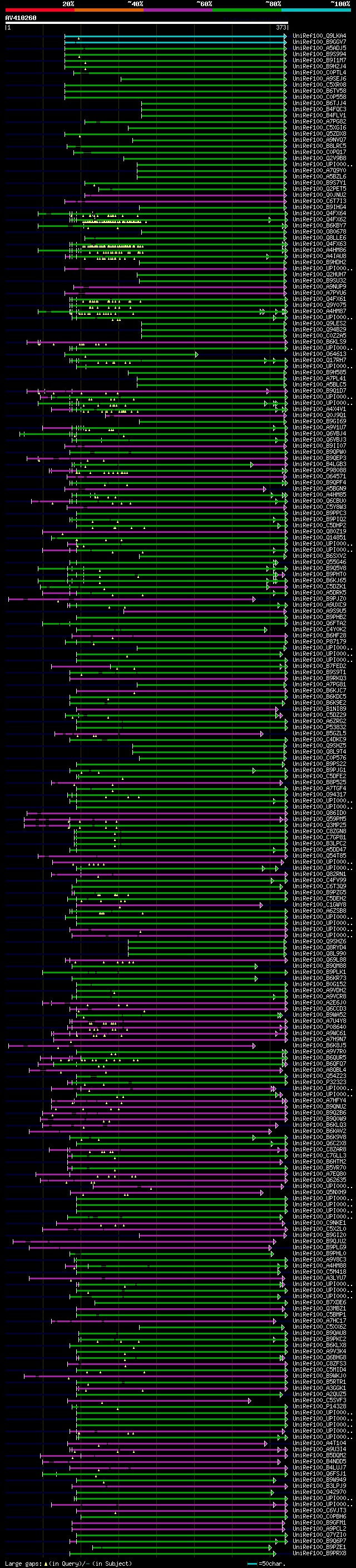This screenshot has height=1568, width=356.
Task: Click the UniRef100_Q7YZI0 label
Action: 319,1535
